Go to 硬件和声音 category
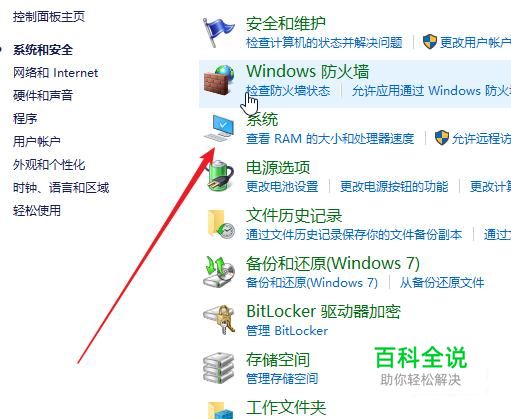Screen dimensions: 511x419 click(x=43, y=95)
